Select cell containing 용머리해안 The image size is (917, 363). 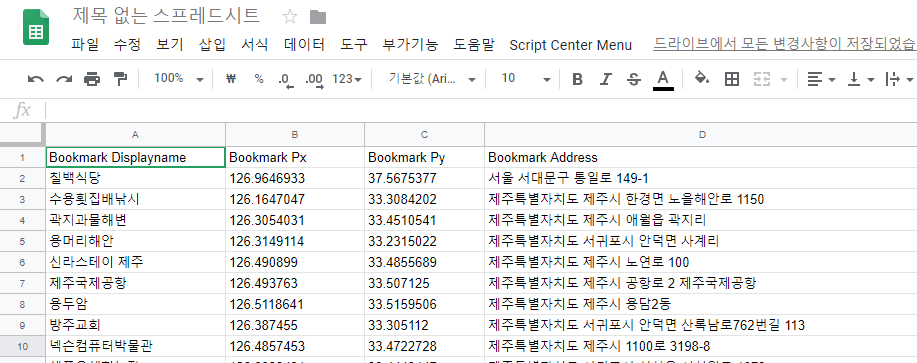136,241
